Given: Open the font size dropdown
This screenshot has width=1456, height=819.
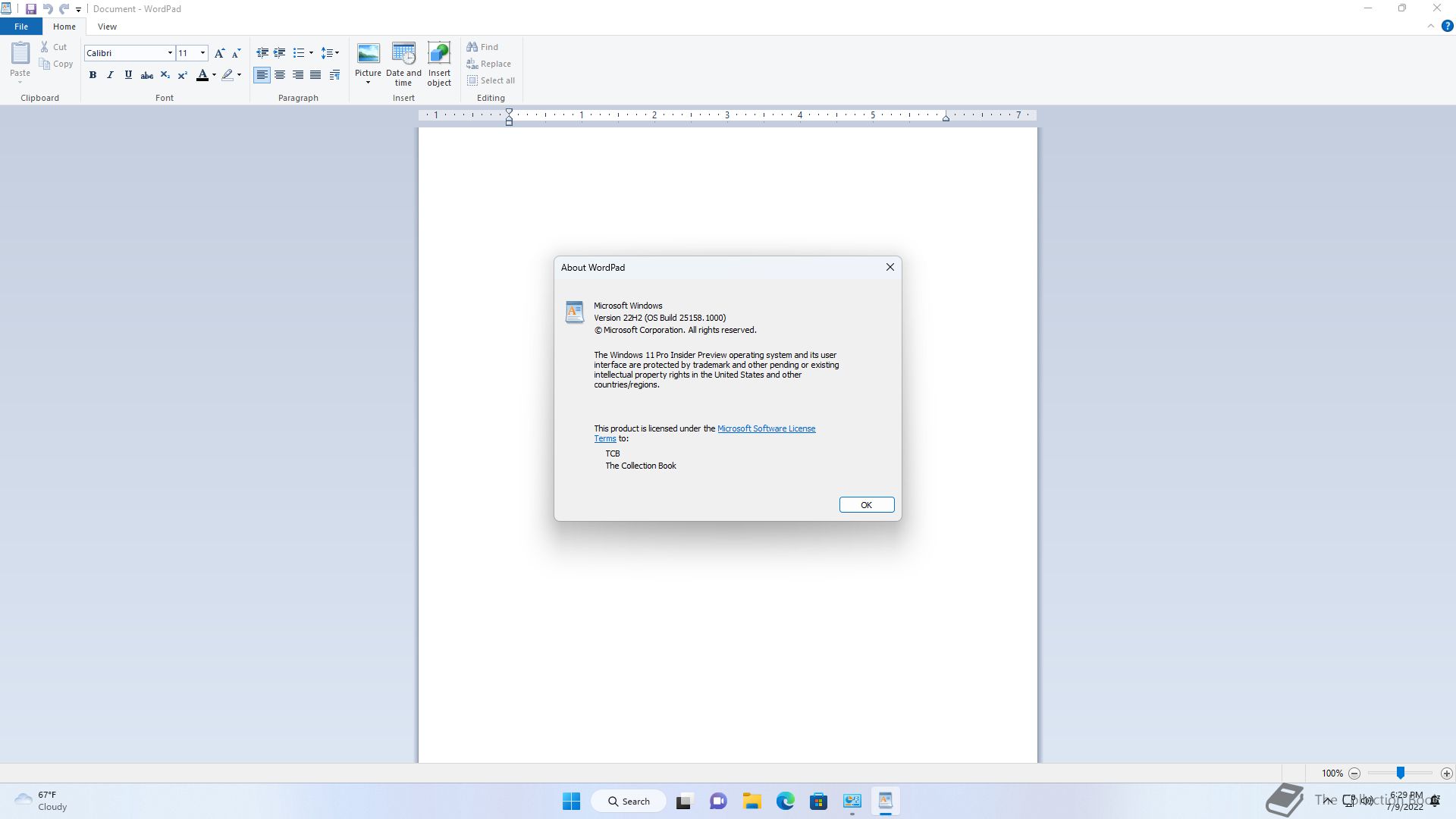Looking at the screenshot, I should 202,53.
